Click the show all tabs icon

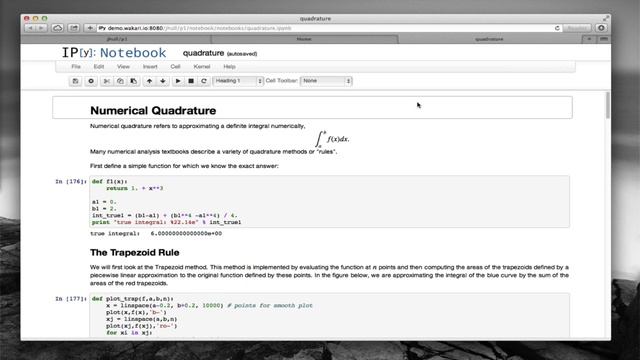(604, 39)
